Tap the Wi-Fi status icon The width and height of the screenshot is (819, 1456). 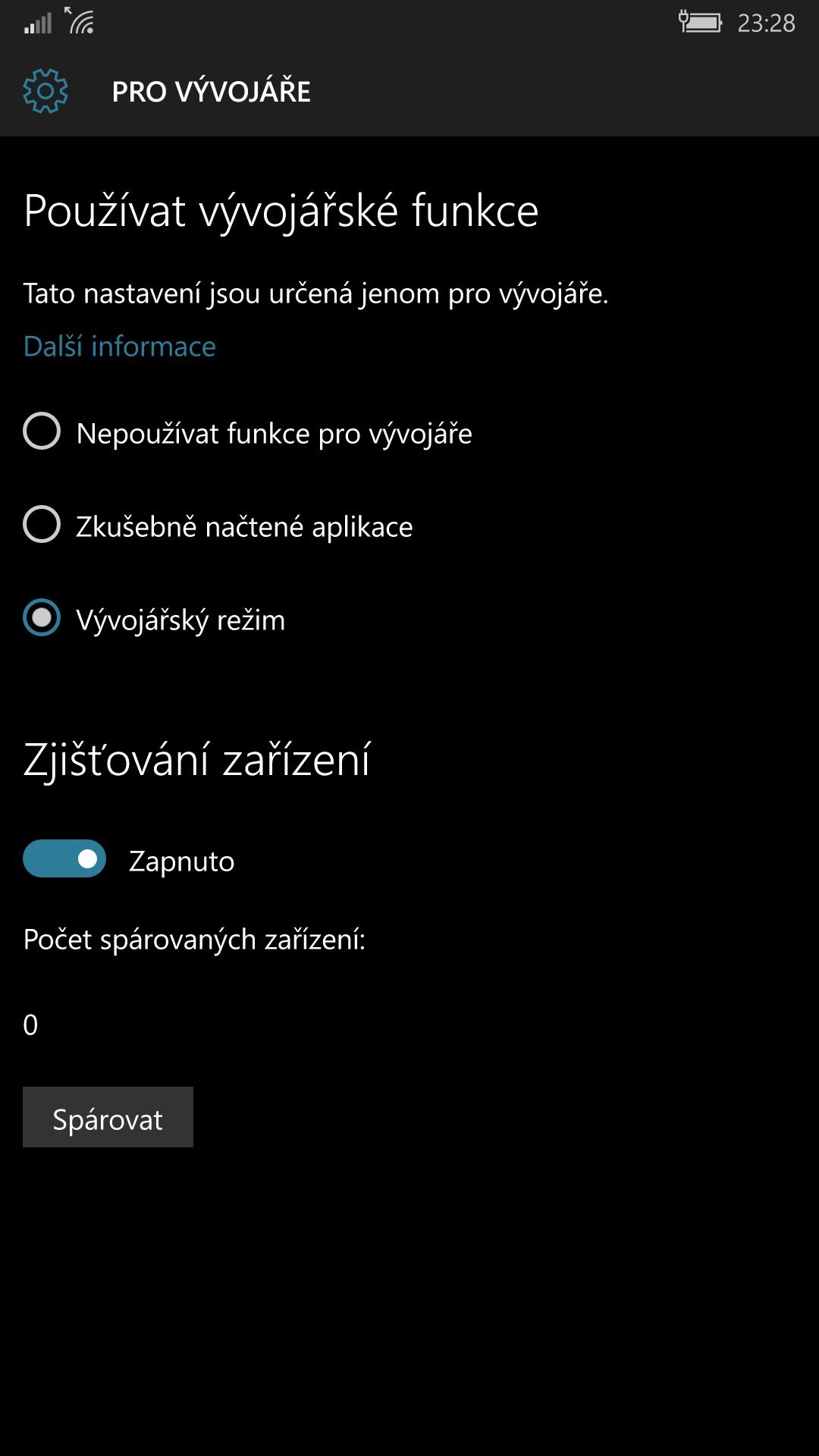[80, 20]
